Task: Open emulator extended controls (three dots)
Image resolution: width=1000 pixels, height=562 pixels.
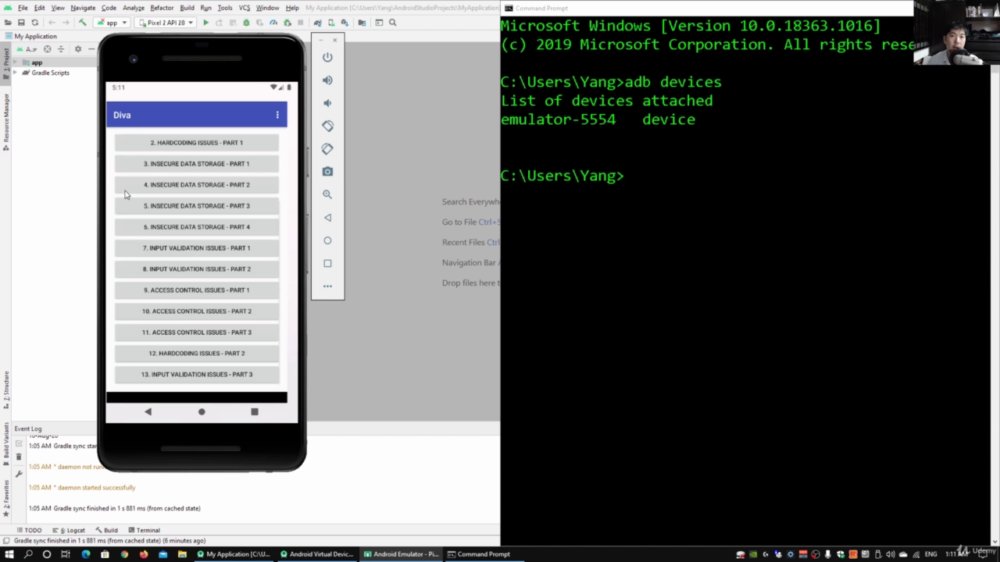Action: tap(327, 286)
